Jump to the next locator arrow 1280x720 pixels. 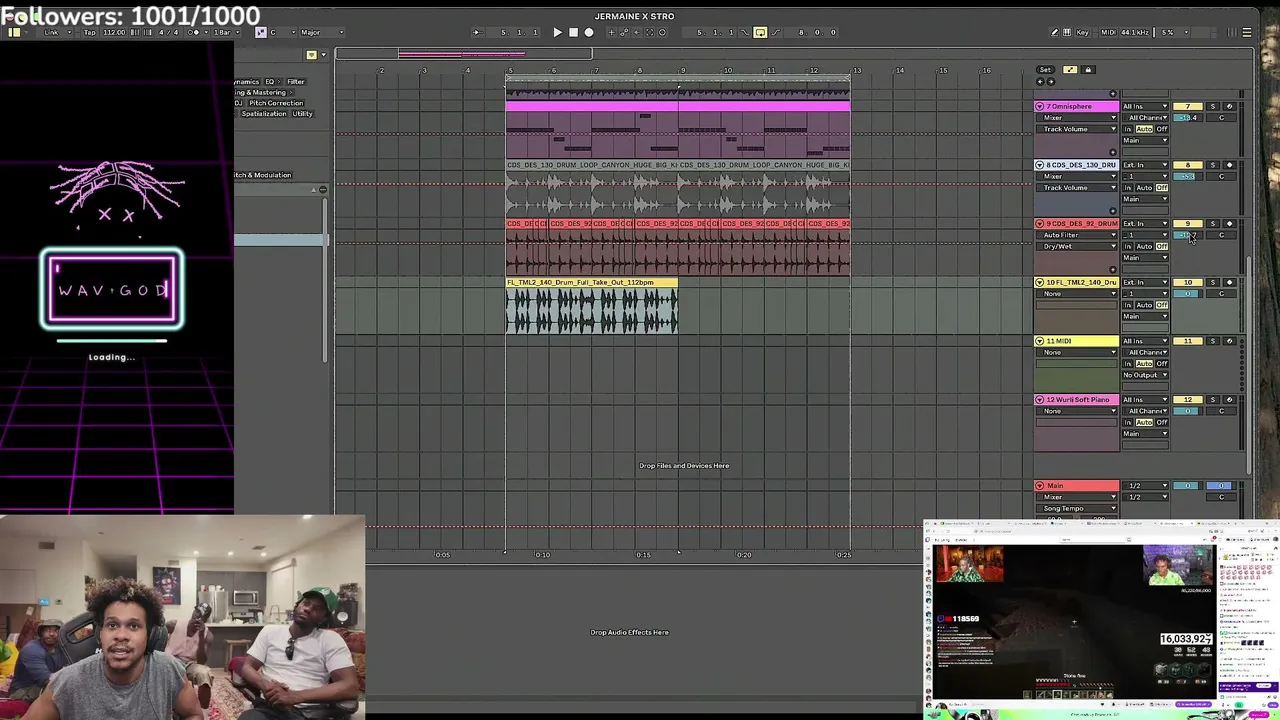coord(1050,81)
